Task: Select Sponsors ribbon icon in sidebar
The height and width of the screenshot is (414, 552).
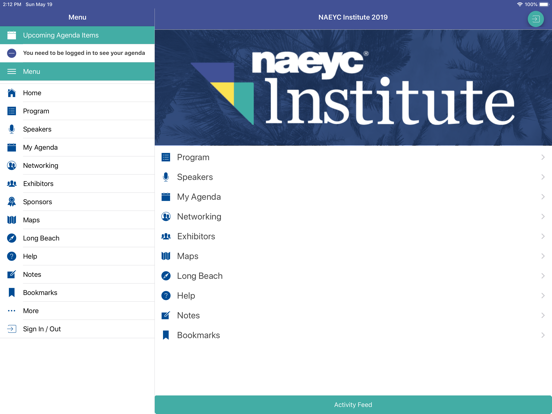Action: (12, 202)
